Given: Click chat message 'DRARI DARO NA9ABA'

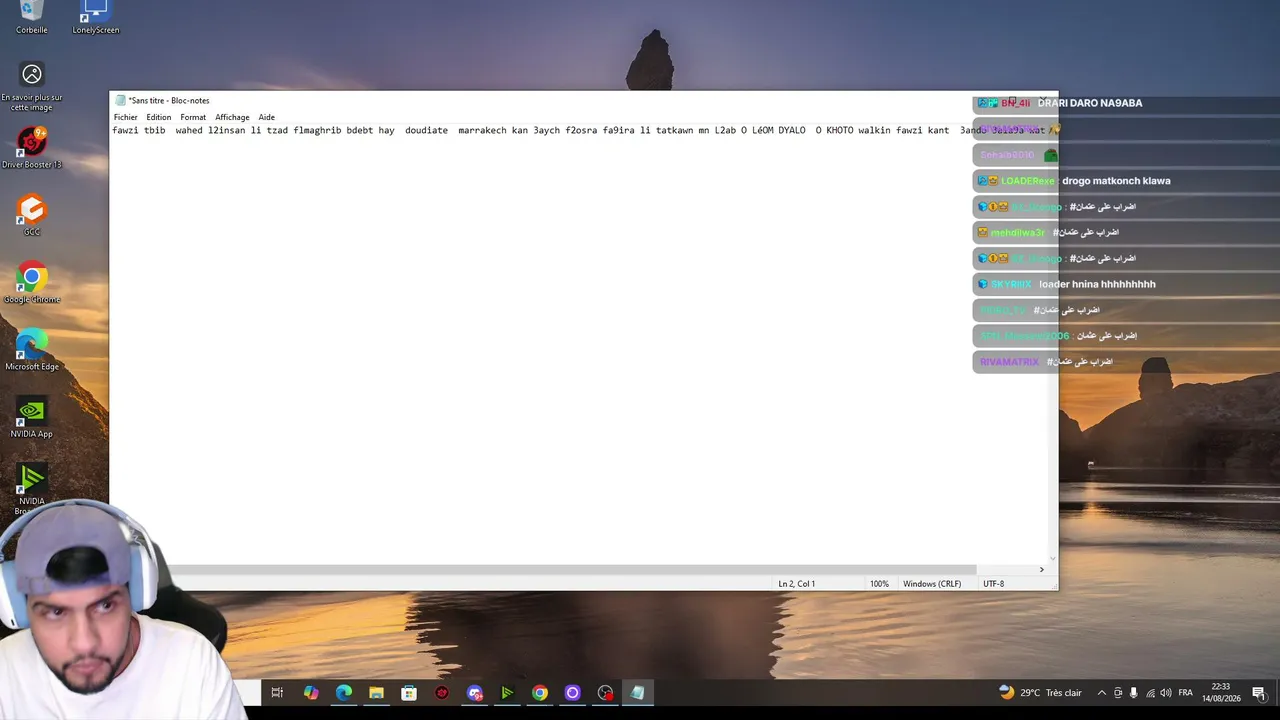Looking at the screenshot, I should coord(1090,103).
